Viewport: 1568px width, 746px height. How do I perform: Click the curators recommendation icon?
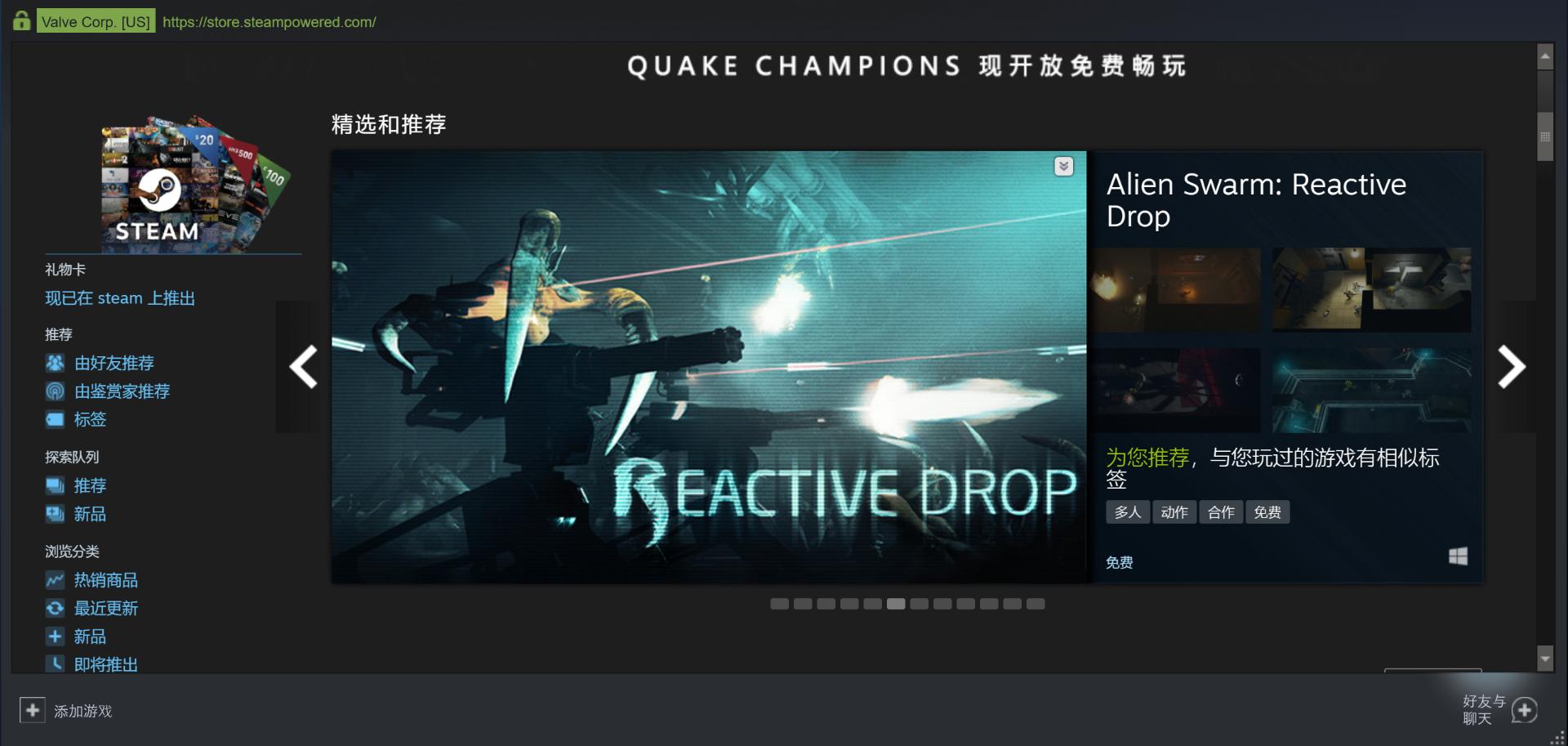coord(55,391)
